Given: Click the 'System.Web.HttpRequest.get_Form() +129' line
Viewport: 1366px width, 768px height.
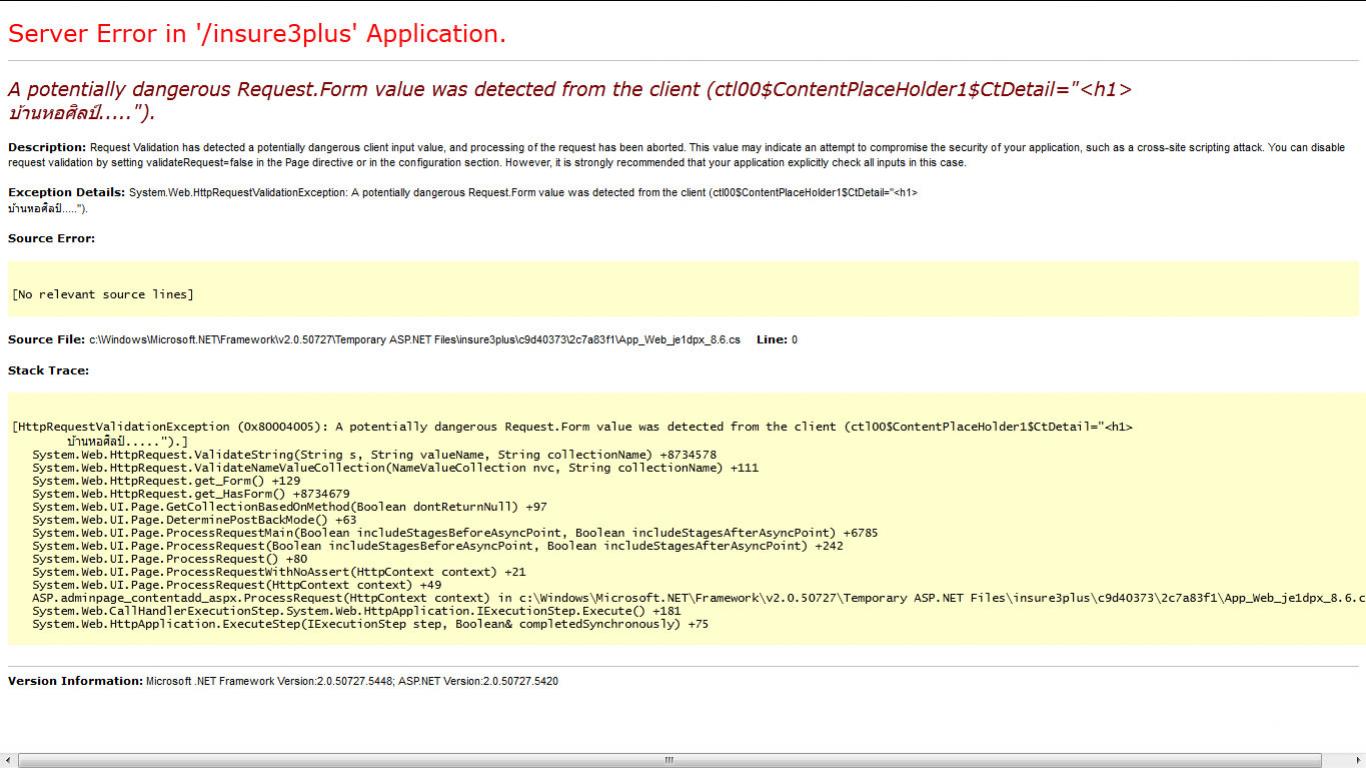Looking at the screenshot, I should click(166, 480).
